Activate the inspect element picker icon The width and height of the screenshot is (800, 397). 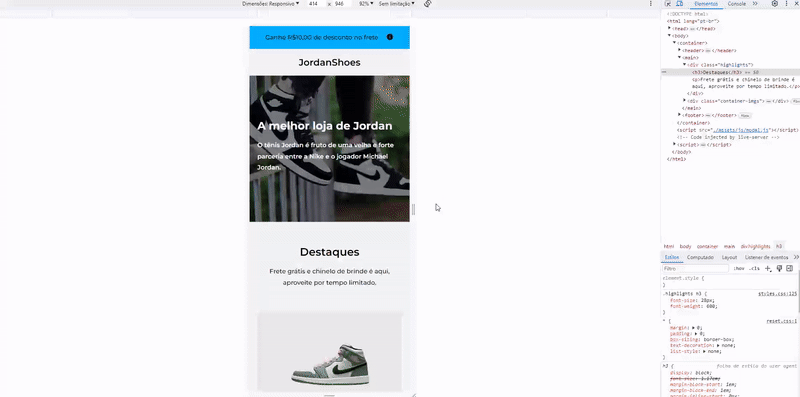pos(668,4)
